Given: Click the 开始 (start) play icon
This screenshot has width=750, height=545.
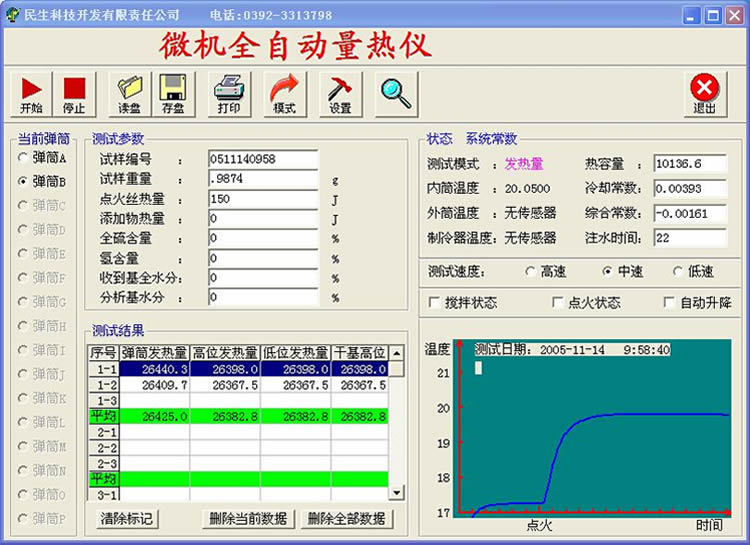Looking at the screenshot, I should 31,94.
